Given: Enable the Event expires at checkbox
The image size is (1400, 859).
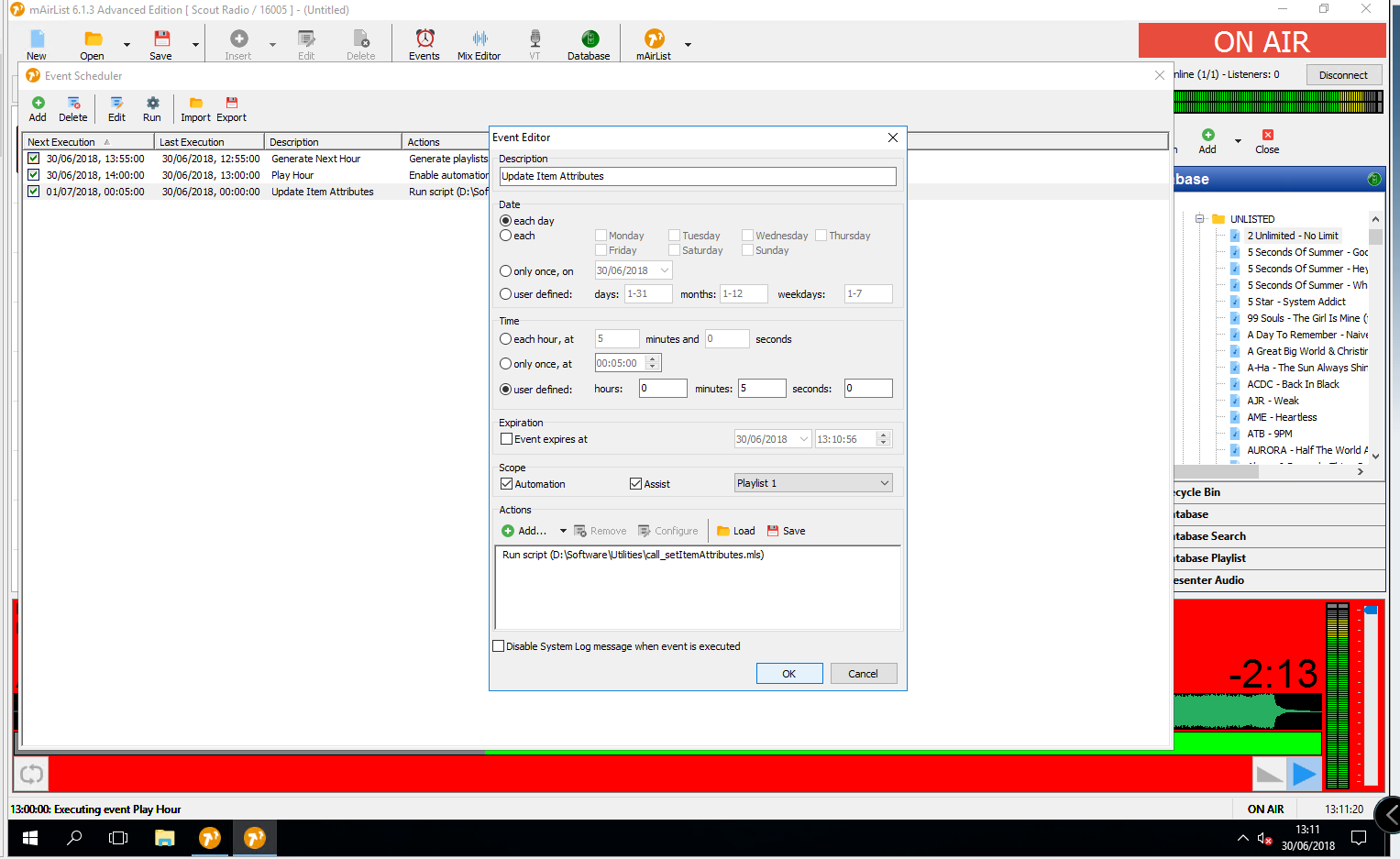Looking at the screenshot, I should pos(506,439).
